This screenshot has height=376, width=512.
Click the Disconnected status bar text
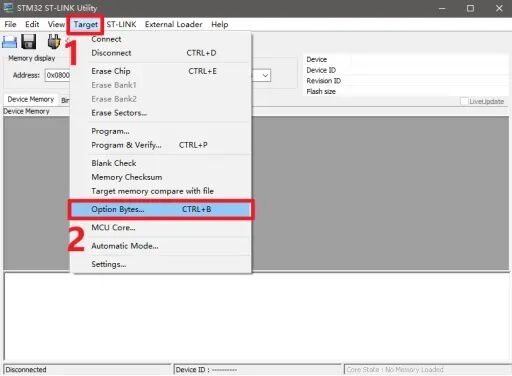[26, 370]
